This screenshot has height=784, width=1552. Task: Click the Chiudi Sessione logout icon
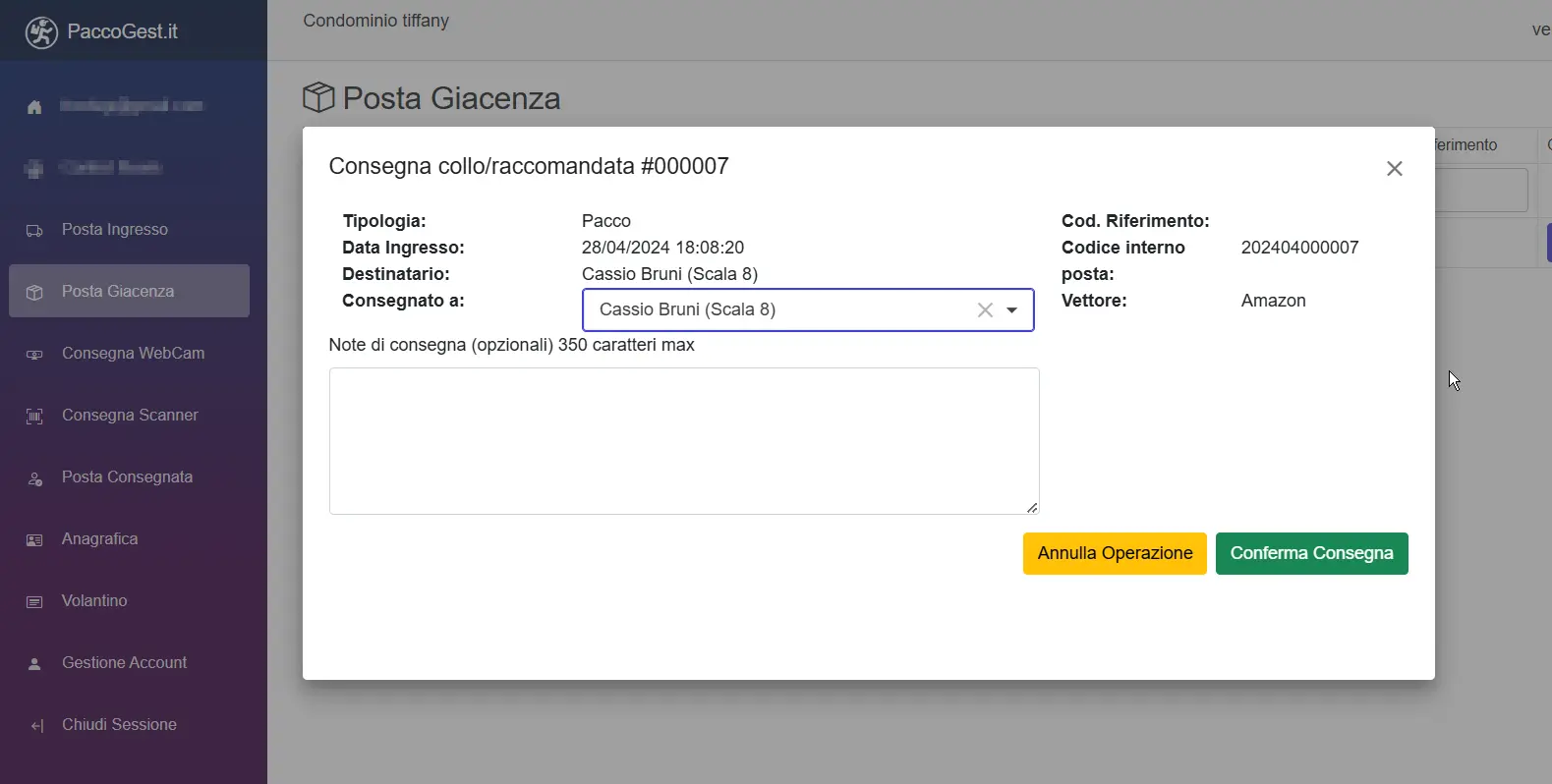[x=36, y=726]
